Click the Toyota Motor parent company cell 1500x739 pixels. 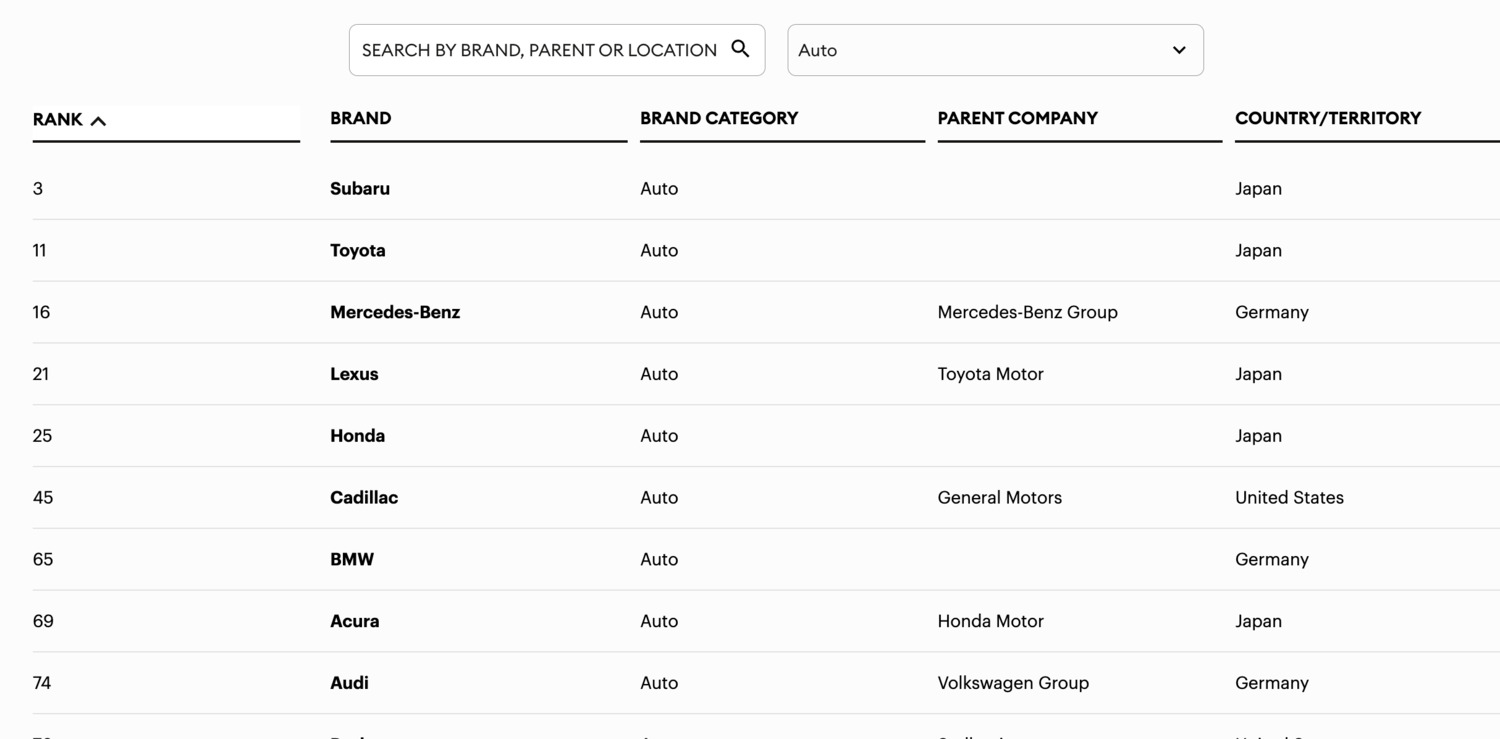(x=991, y=374)
